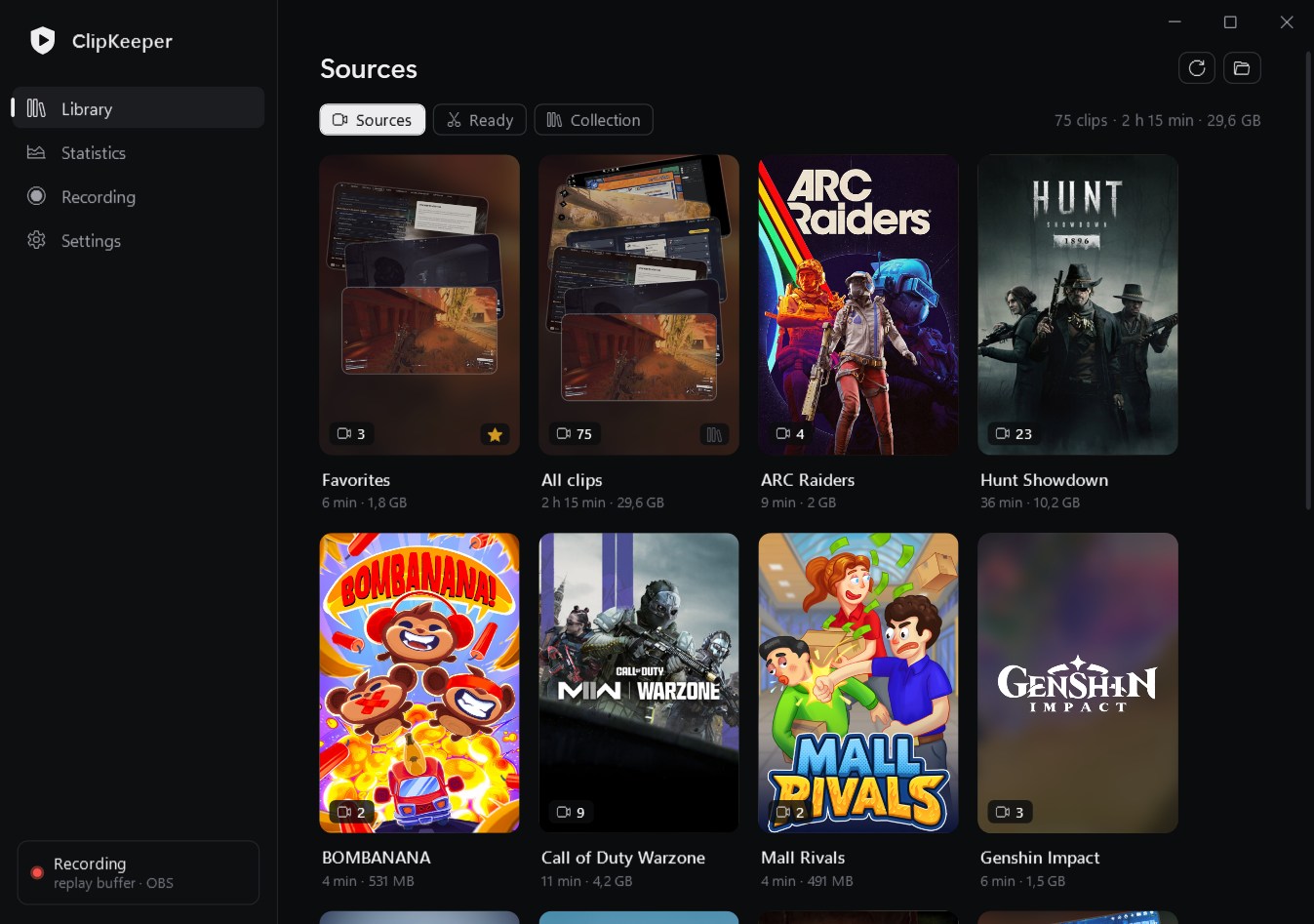Open the BOMBANANA cover thumbnail
This screenshot has width=1314, height=924.
click(419, 683)
